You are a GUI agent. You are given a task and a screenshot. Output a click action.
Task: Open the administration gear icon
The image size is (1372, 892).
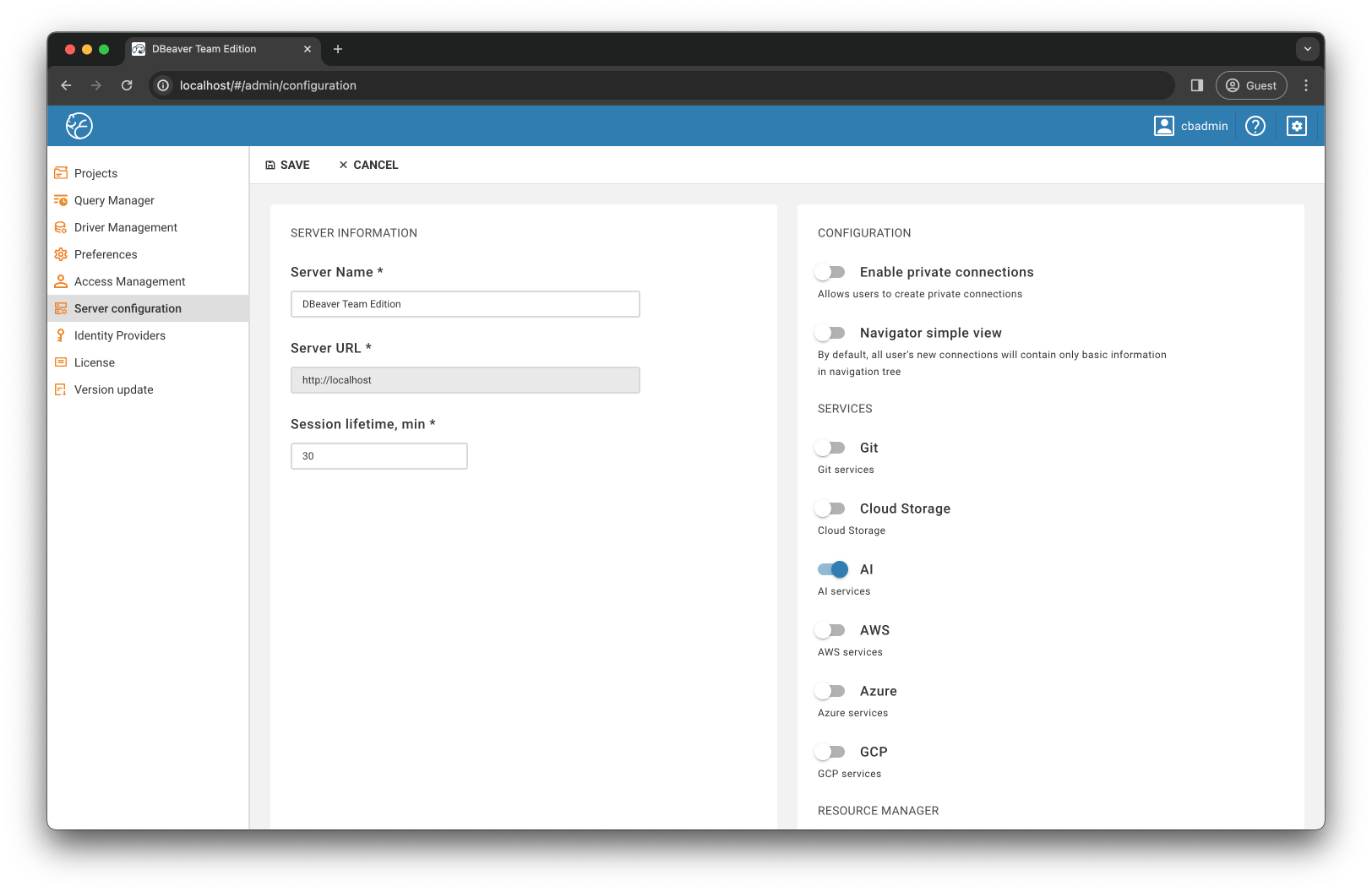click(x=1297, y=126)
